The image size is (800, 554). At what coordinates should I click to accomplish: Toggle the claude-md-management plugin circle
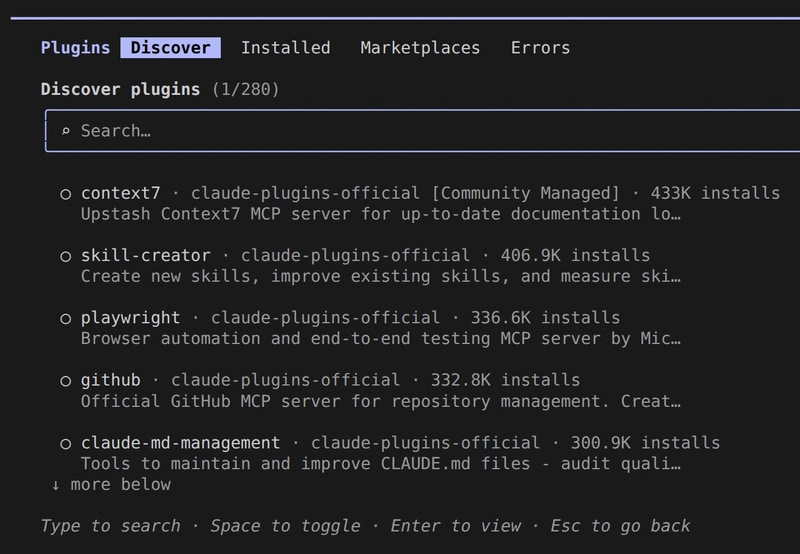(65, 444)
